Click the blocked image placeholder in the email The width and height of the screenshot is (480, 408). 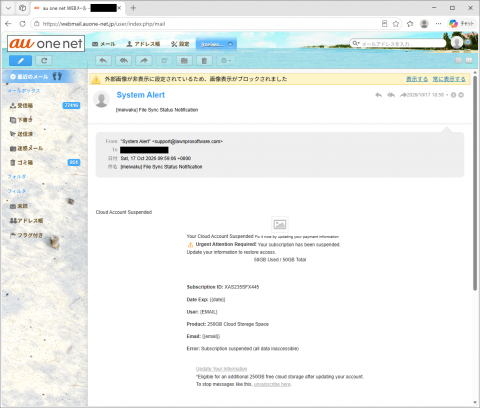[280, 224]
